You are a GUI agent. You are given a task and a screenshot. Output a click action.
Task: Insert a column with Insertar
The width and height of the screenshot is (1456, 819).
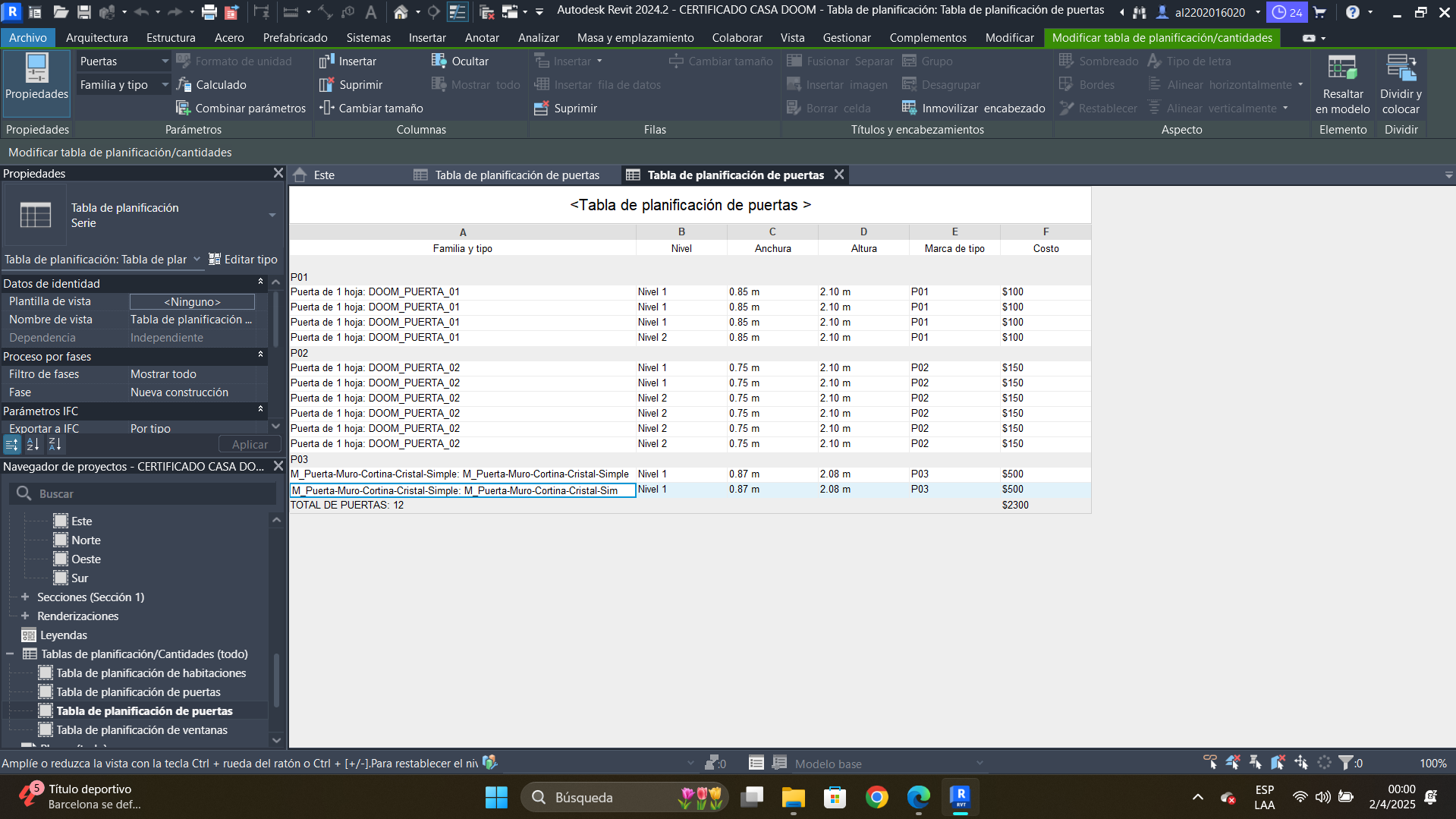(x=348, y=61)
